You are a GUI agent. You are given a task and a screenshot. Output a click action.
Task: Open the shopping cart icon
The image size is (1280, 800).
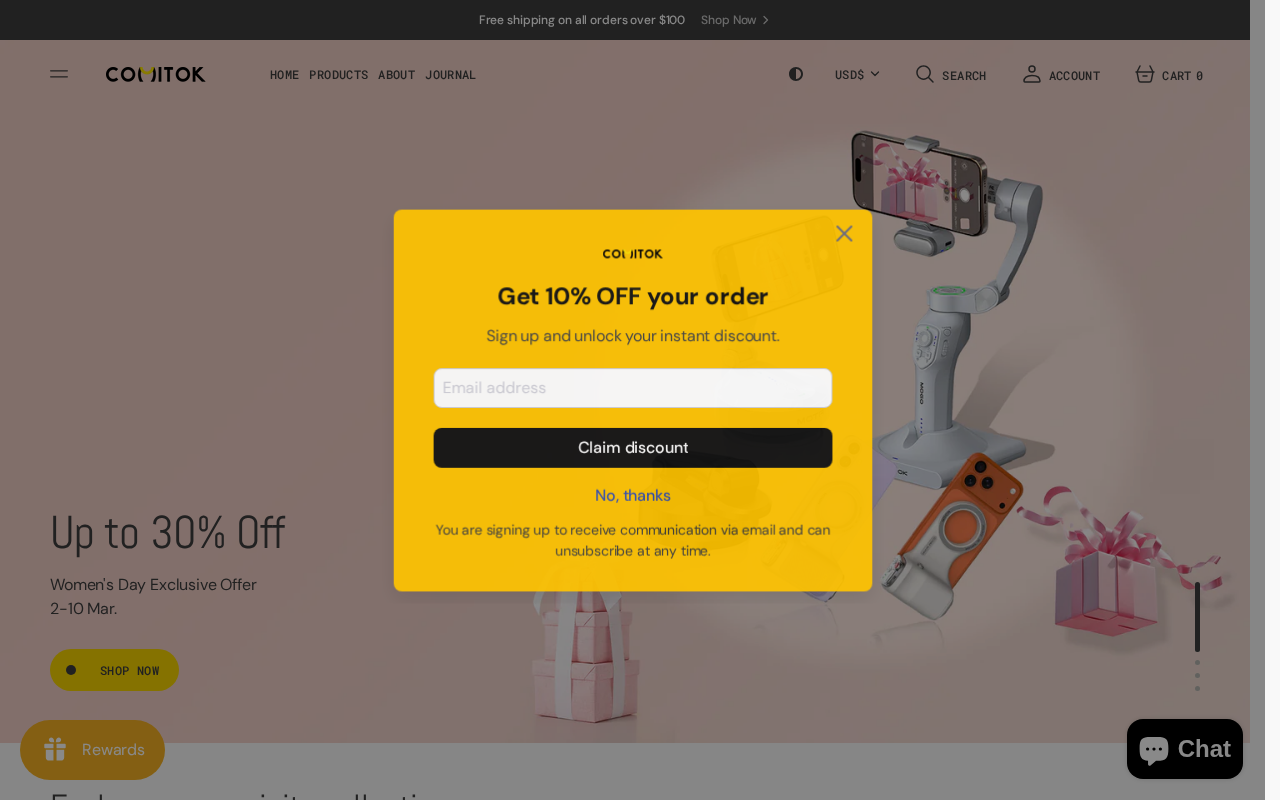click(x=1145, y=74)
